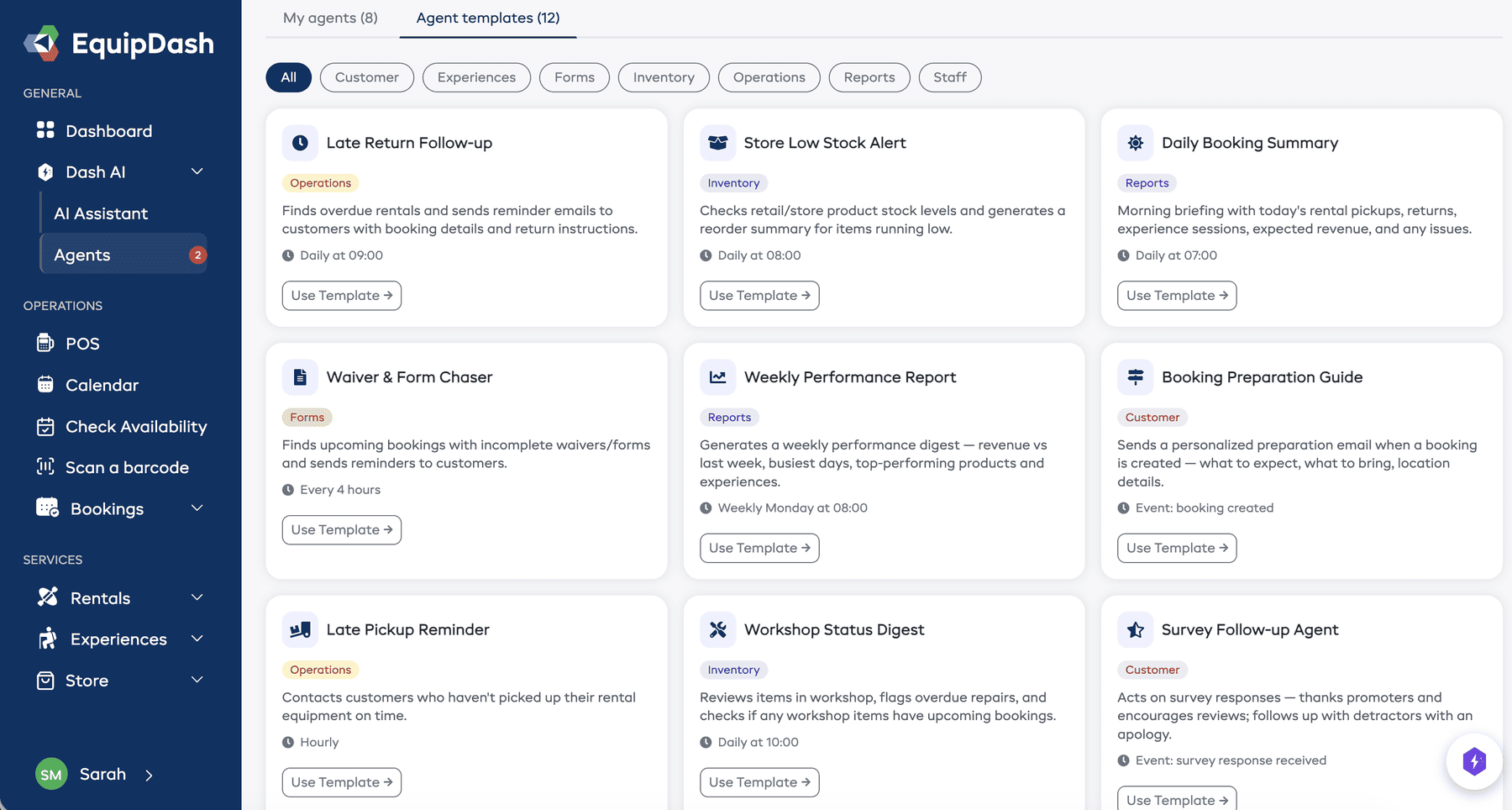Viewport: 1512px width, 810px height.
Task: Click the EquipDash logo icon
Action: click(42, 43)
